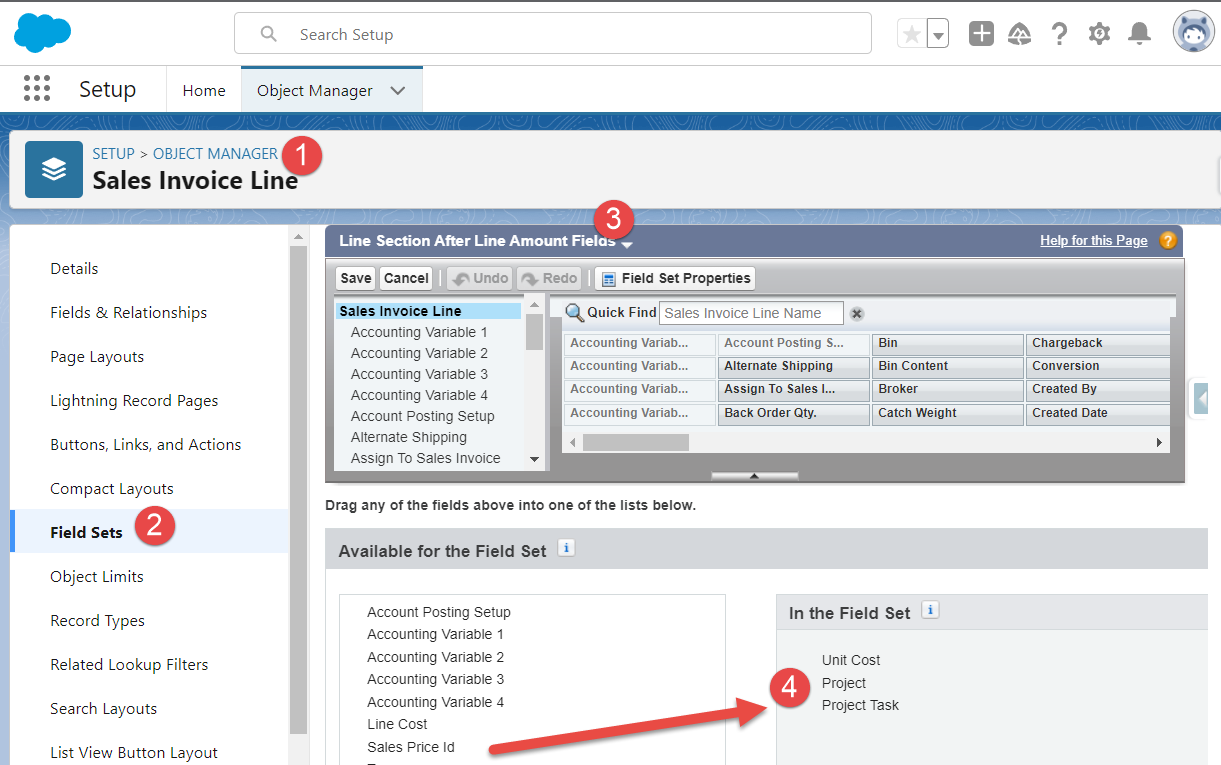This screenshot has width=1221, height=765.
Task: Click the Undo button
Action: 479,278
